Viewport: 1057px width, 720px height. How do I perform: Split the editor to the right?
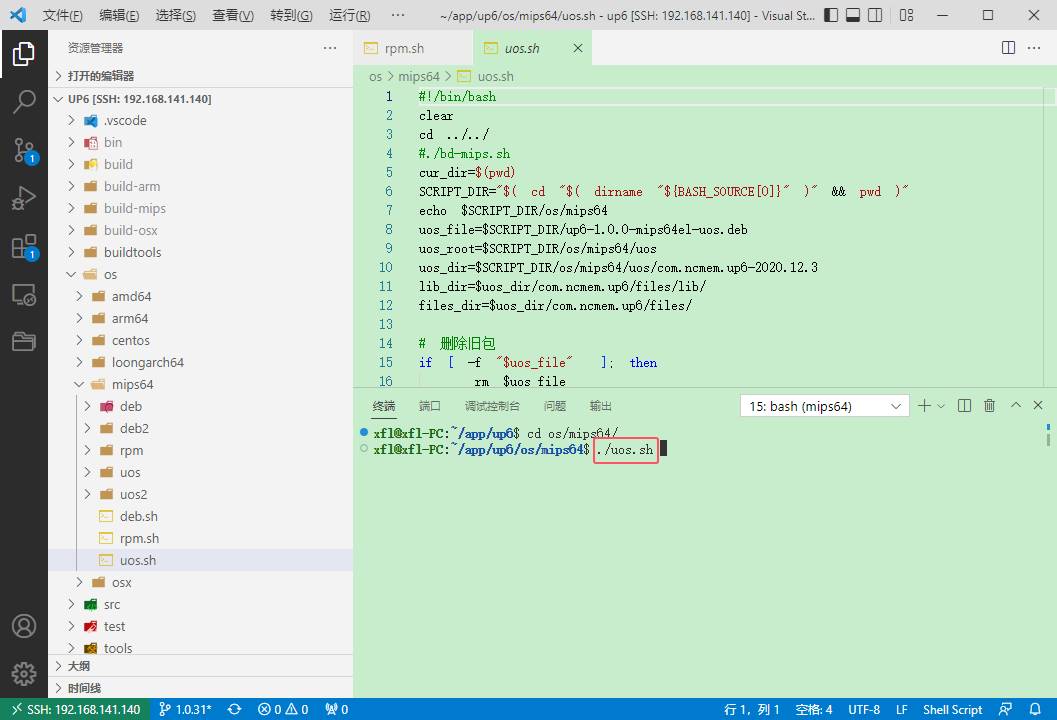click(x=1008, y=48)
